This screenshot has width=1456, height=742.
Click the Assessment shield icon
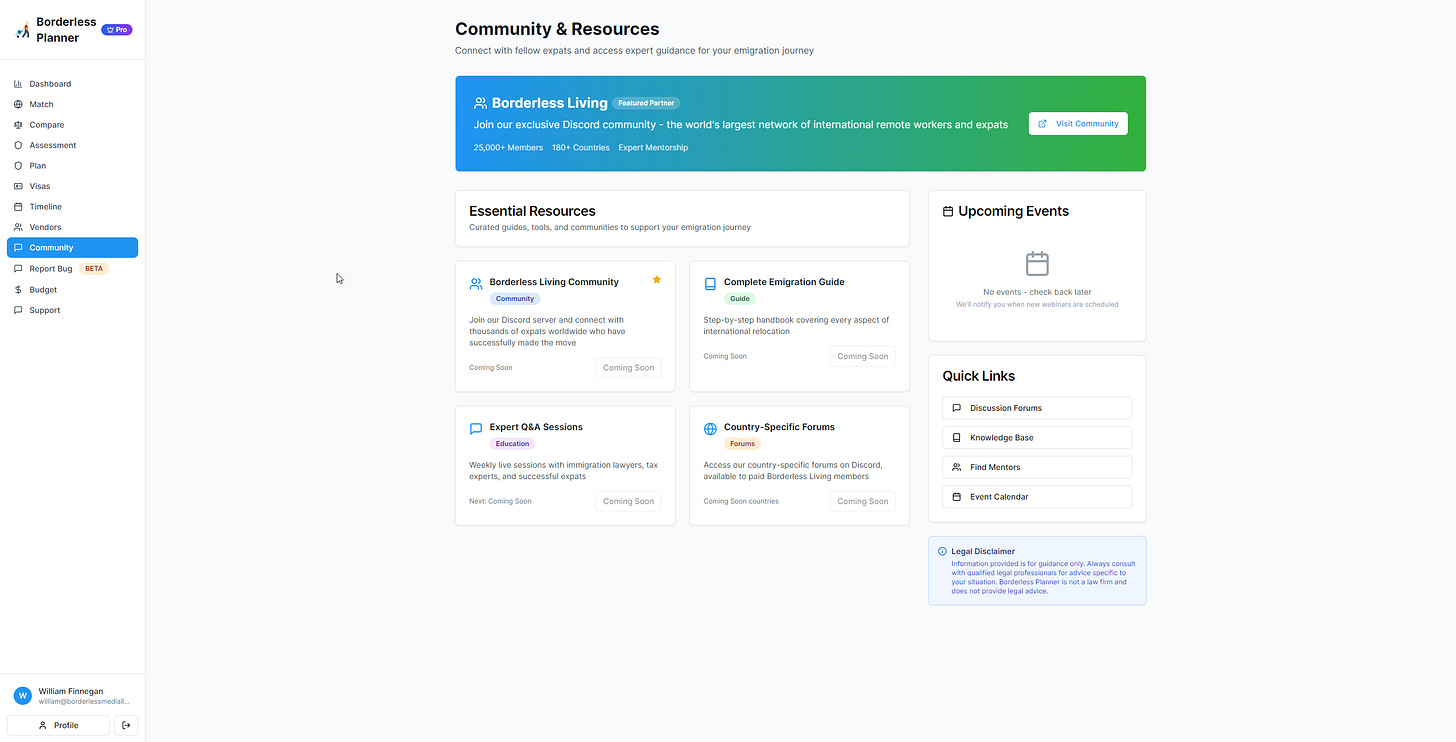[x=18, y=145]
